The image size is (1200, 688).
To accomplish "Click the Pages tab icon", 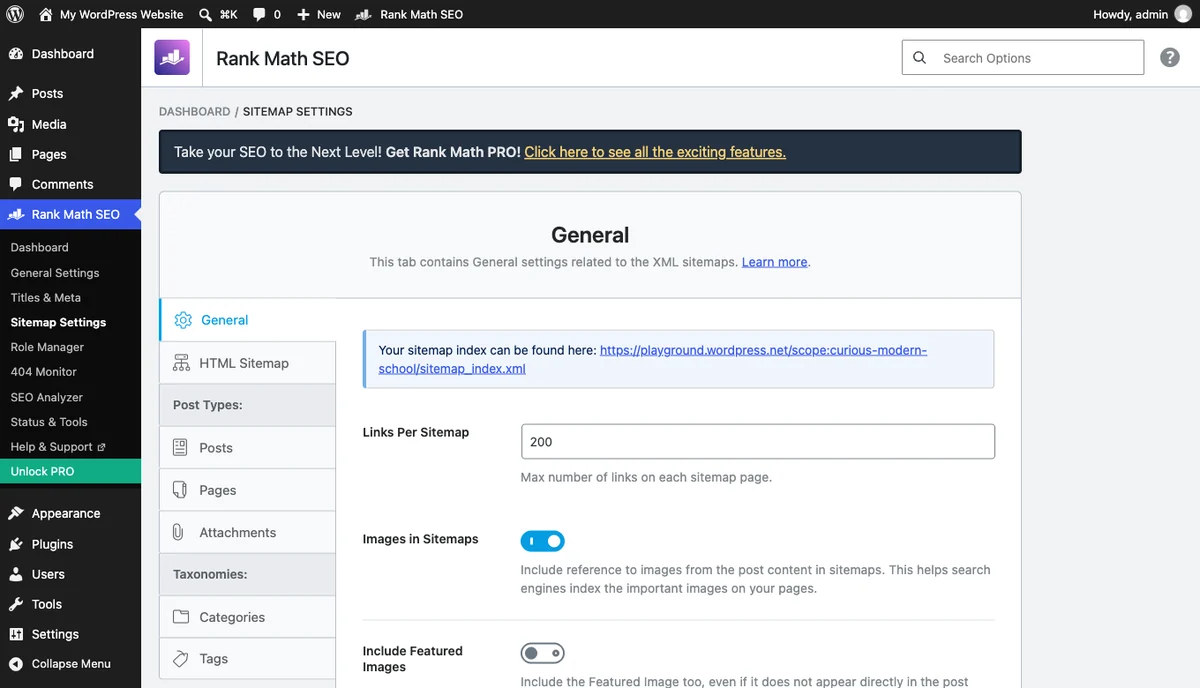I will coord(180,490).
